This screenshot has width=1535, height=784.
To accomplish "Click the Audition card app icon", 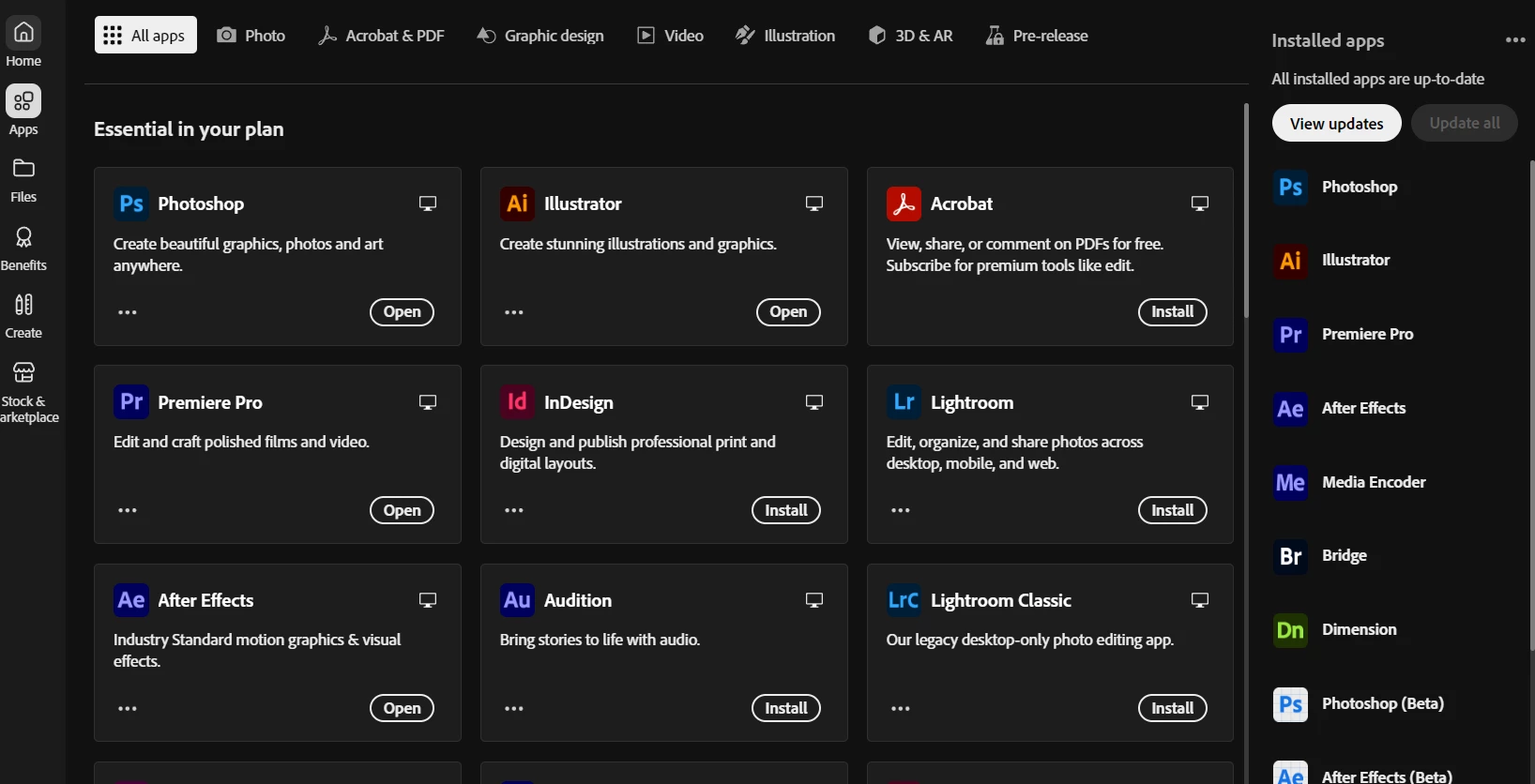I will [517, 600].
